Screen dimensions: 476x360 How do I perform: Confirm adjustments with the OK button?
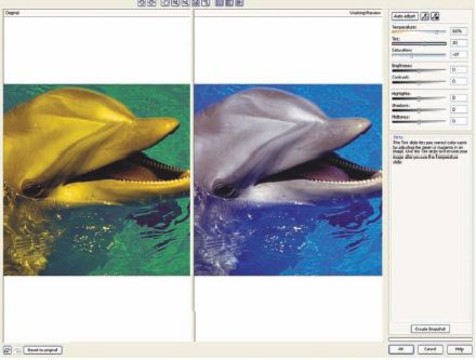(401, 349)
